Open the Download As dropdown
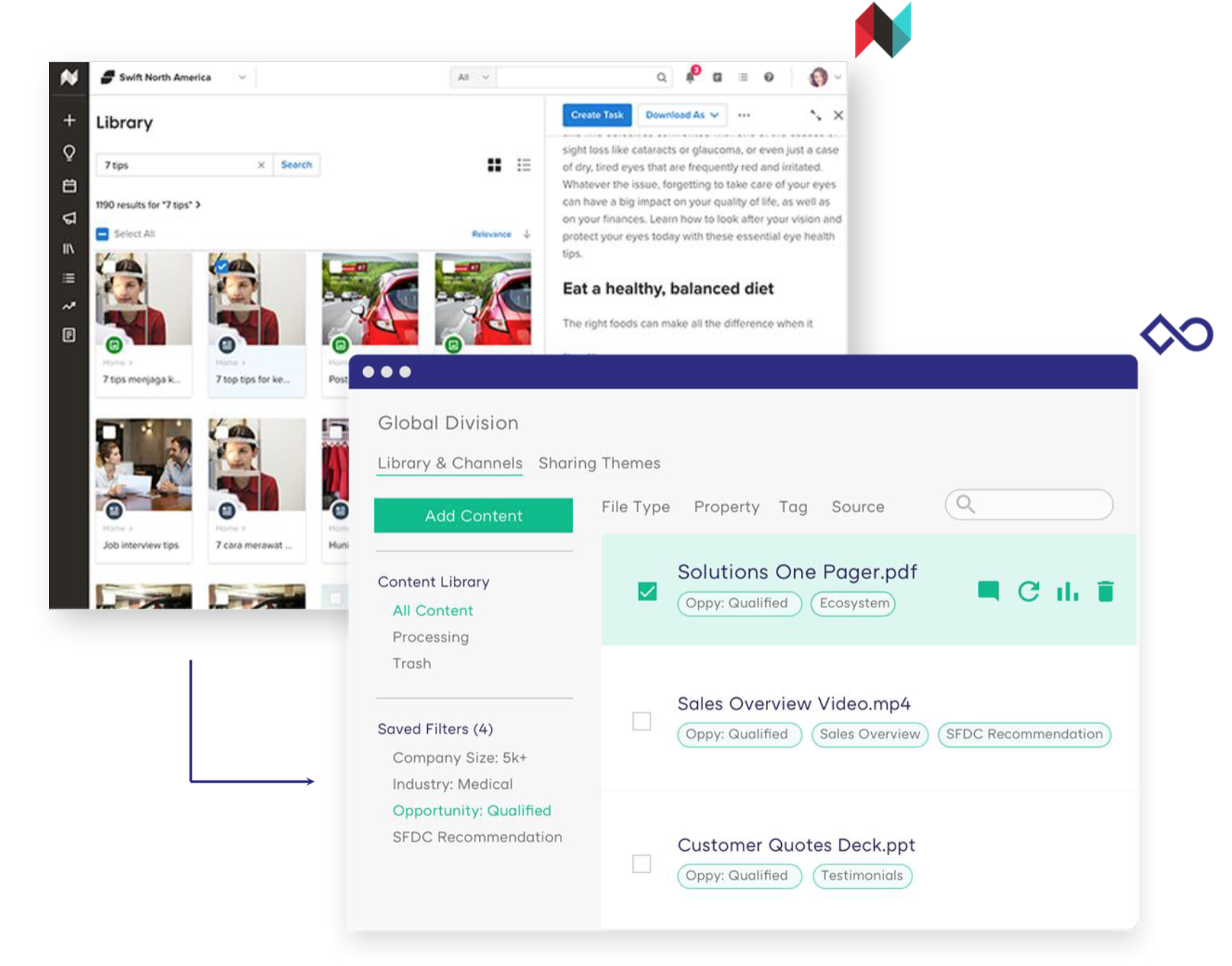The image size is (1232, 966). pyautogui.click(x=682, y=115)
